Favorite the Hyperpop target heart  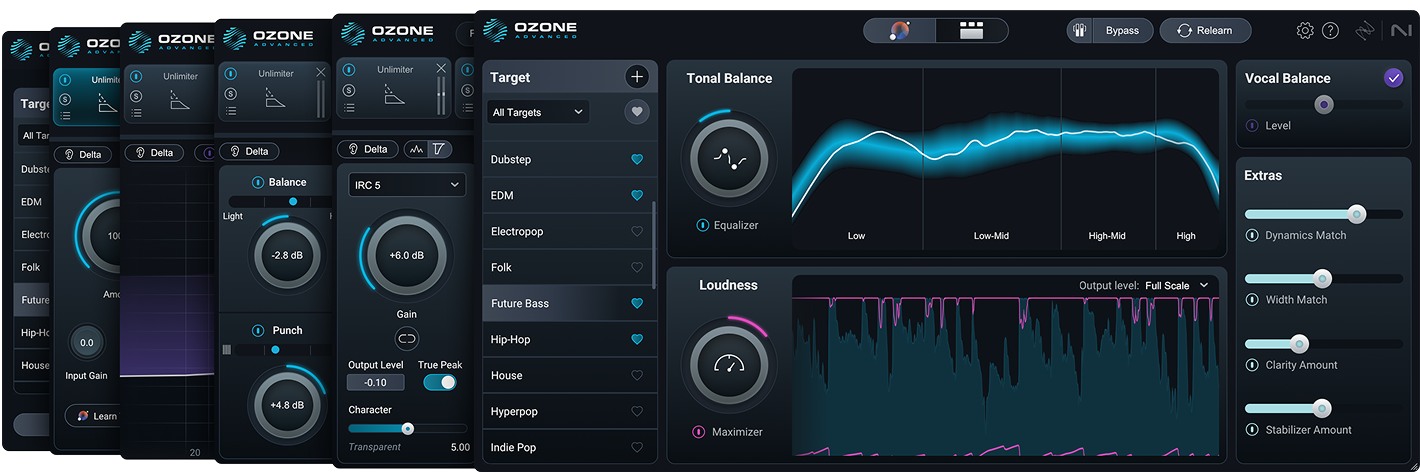tap(637, 411)
